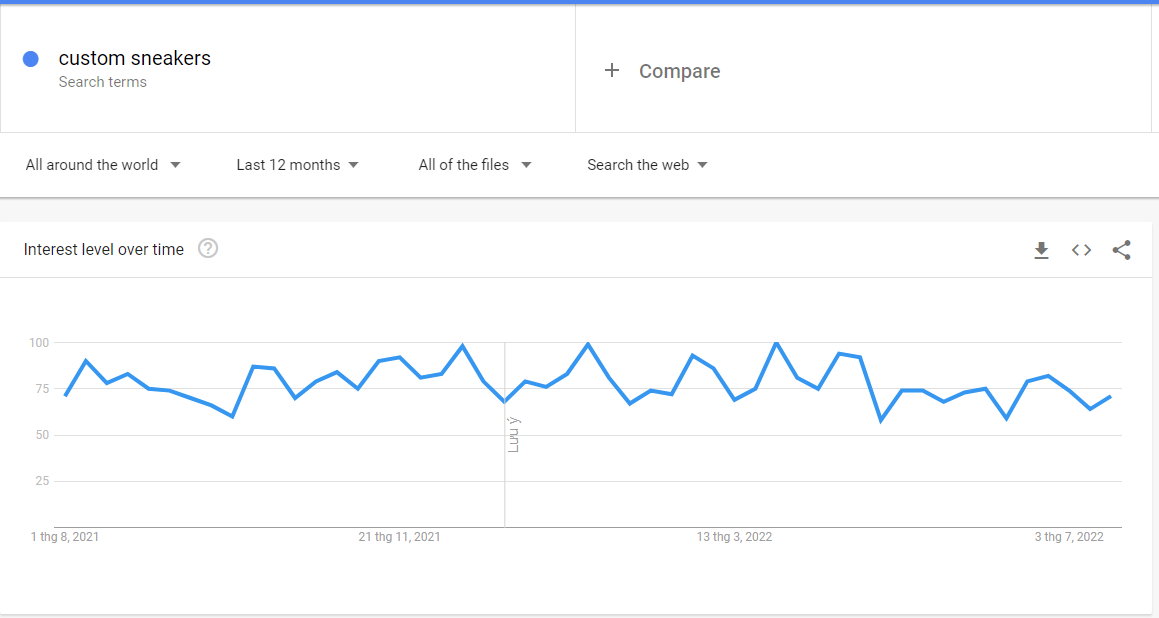
Task: Edit the custom sneakers search term
Action: pos(135,59)
